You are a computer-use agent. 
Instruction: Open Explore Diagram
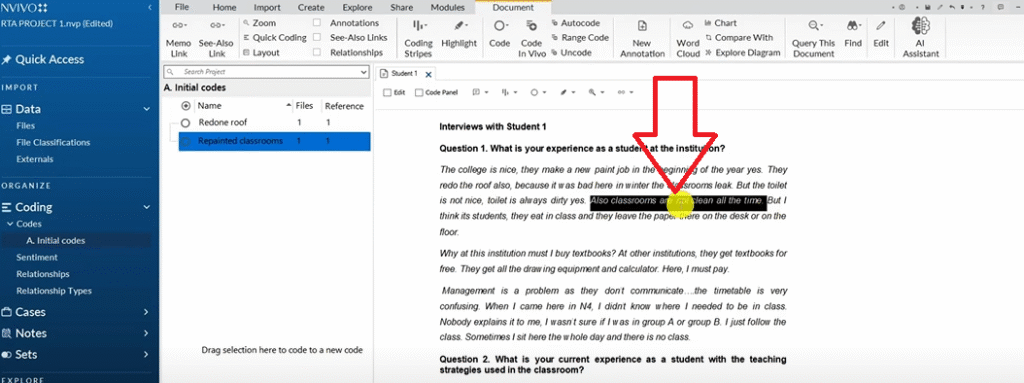743,52
